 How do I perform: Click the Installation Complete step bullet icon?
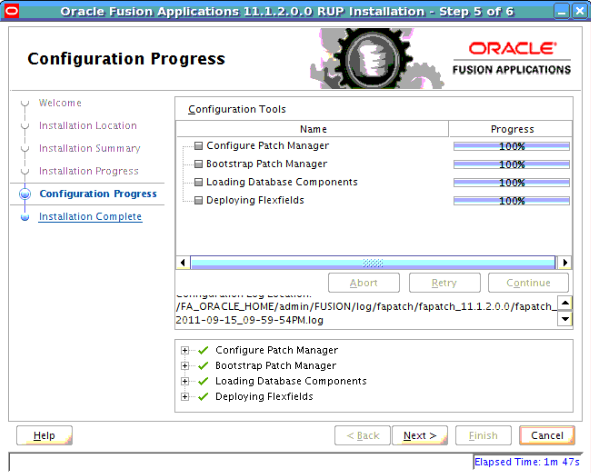(25, 217)
